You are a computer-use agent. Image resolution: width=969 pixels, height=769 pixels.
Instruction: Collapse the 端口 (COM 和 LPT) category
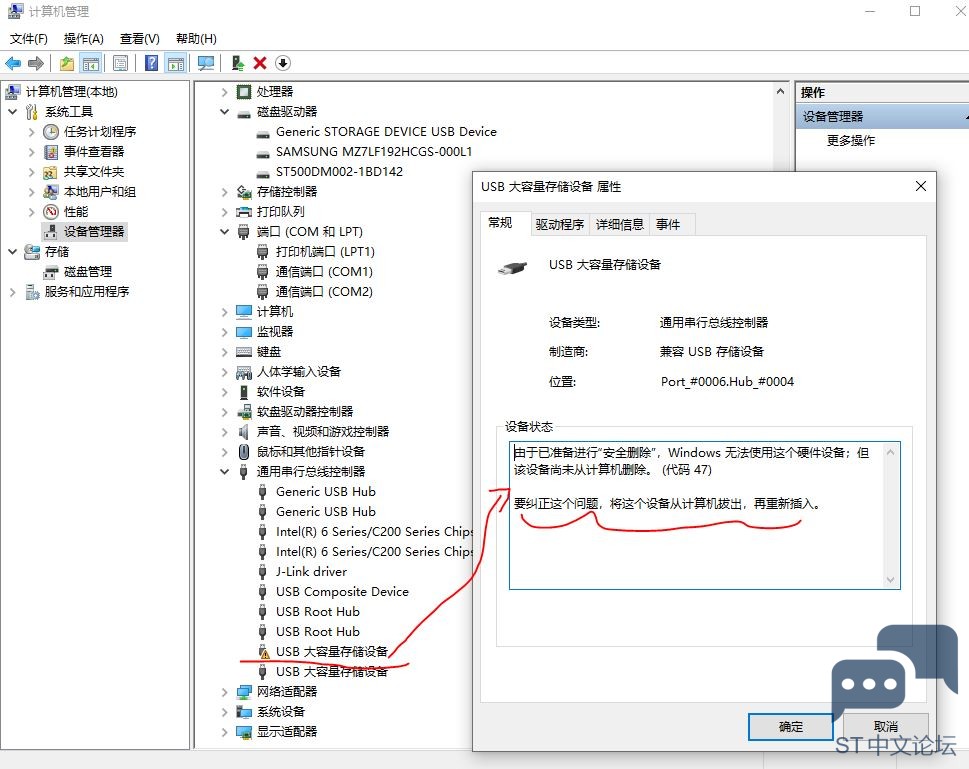[x=224, y=232]
